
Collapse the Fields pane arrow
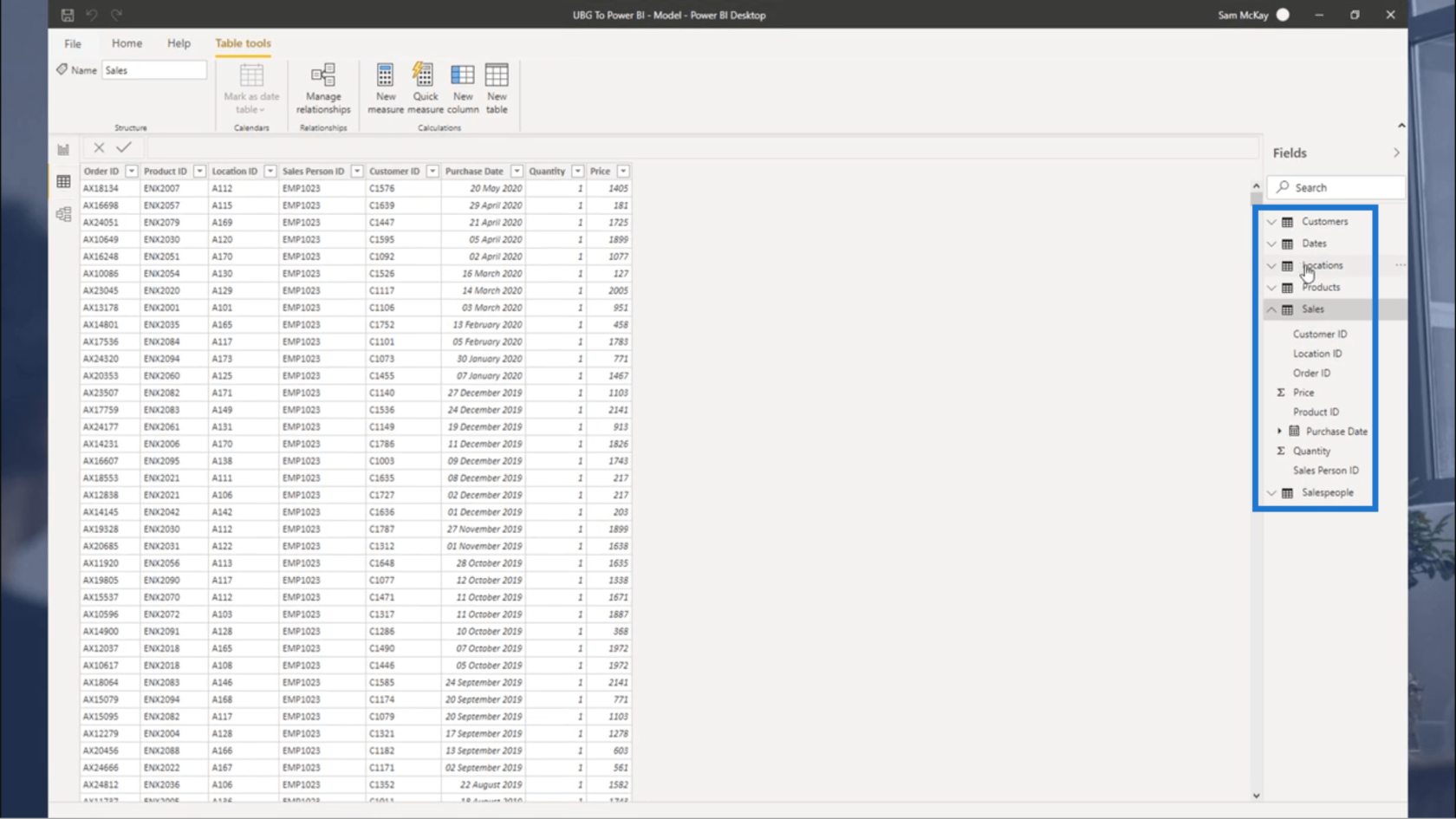click(x=1396, y=153)
